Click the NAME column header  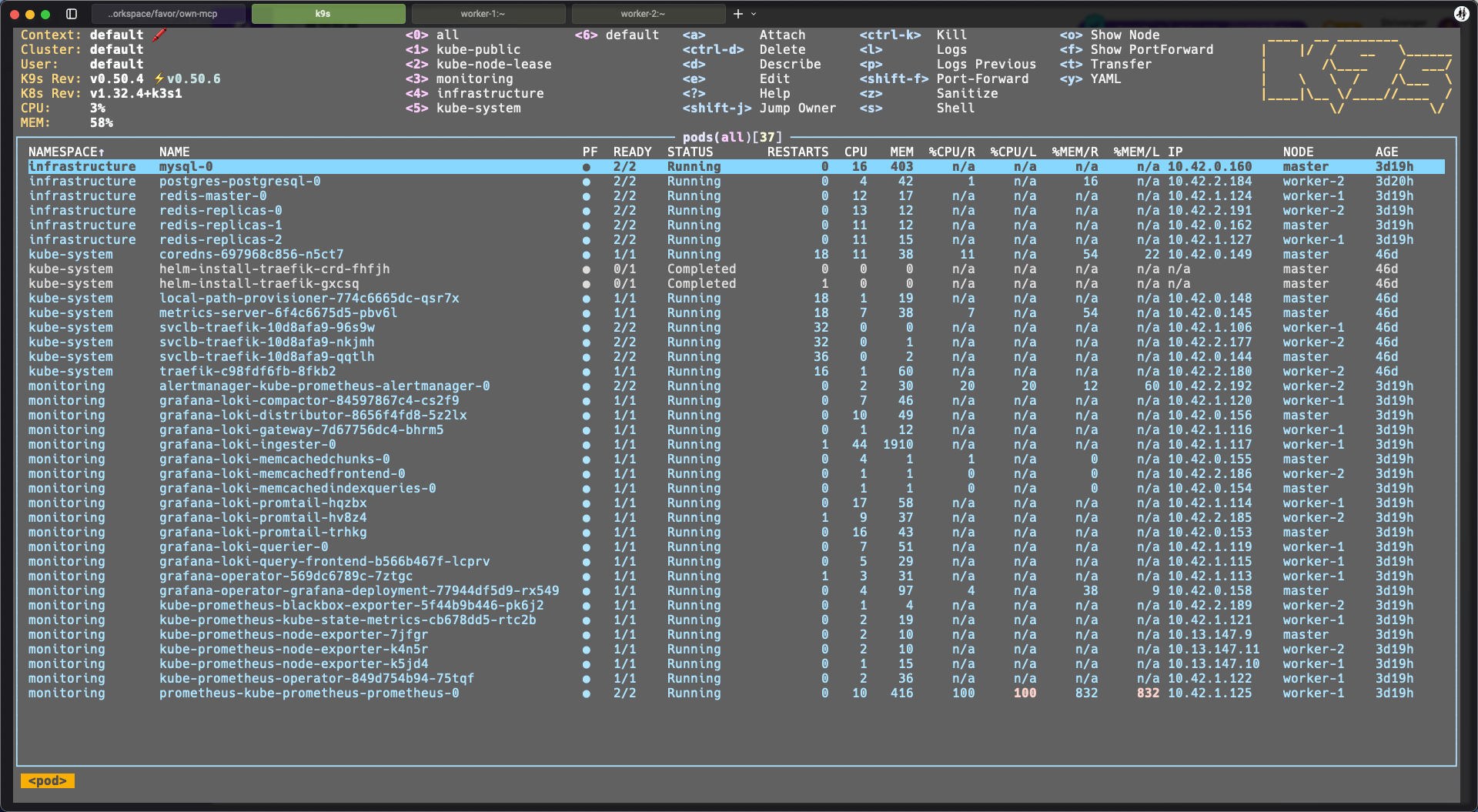pyautogui.click(x=175, y=152)
